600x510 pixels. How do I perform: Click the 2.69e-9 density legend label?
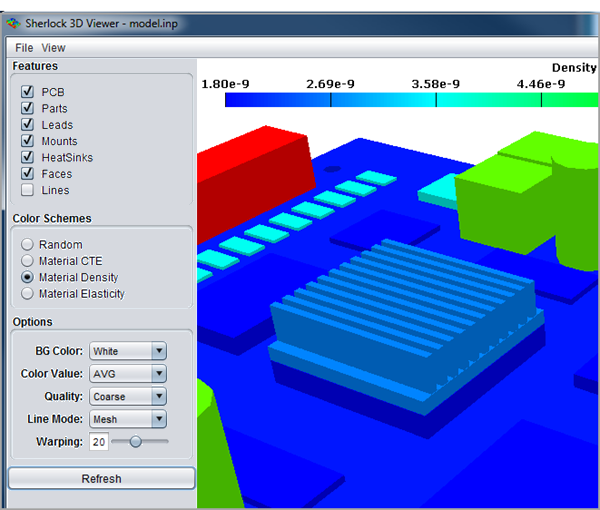pyautogui.click(x=330, y=84)
